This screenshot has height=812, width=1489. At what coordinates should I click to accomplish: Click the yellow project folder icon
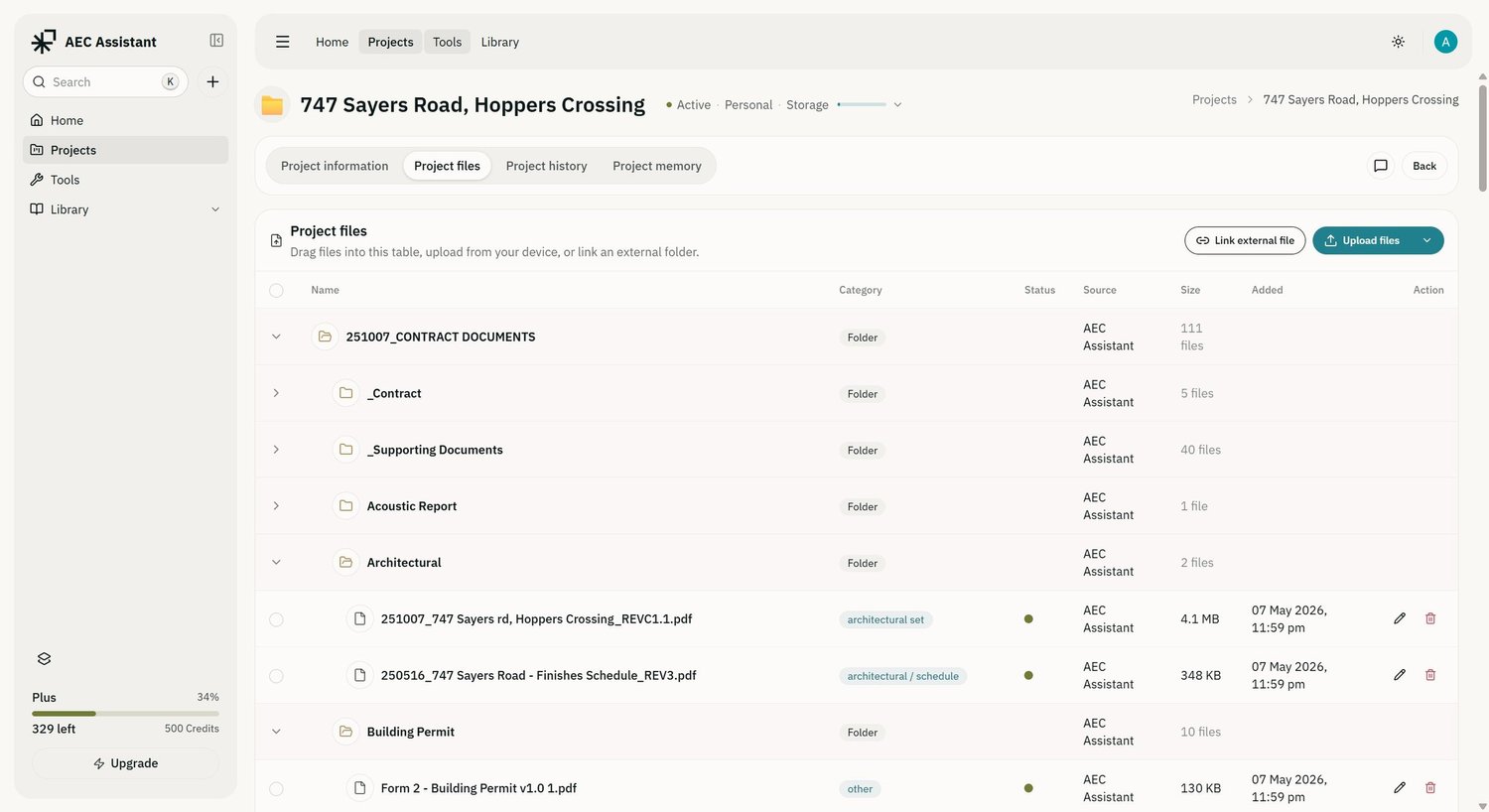272,105
